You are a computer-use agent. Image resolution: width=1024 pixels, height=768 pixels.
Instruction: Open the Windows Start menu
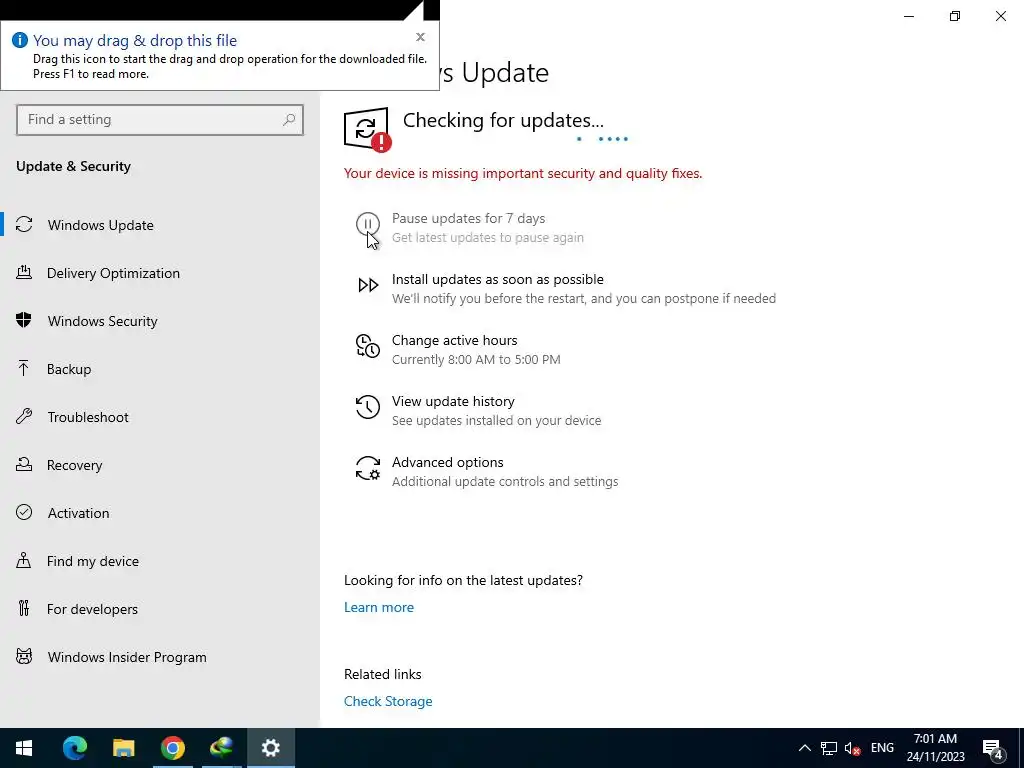tap(24, 748)
